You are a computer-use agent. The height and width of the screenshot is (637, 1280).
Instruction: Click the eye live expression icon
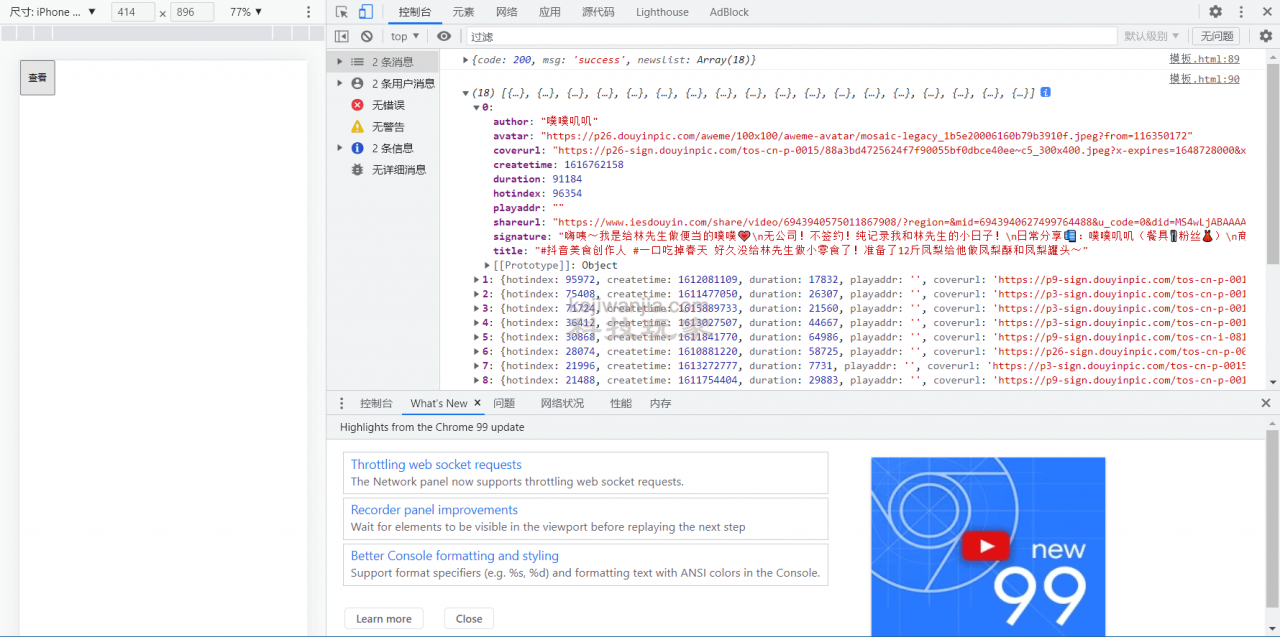point(444,36)
